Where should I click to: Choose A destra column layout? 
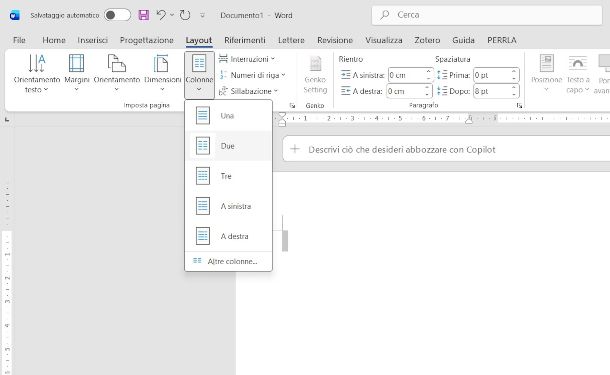[x=228, y=236]
